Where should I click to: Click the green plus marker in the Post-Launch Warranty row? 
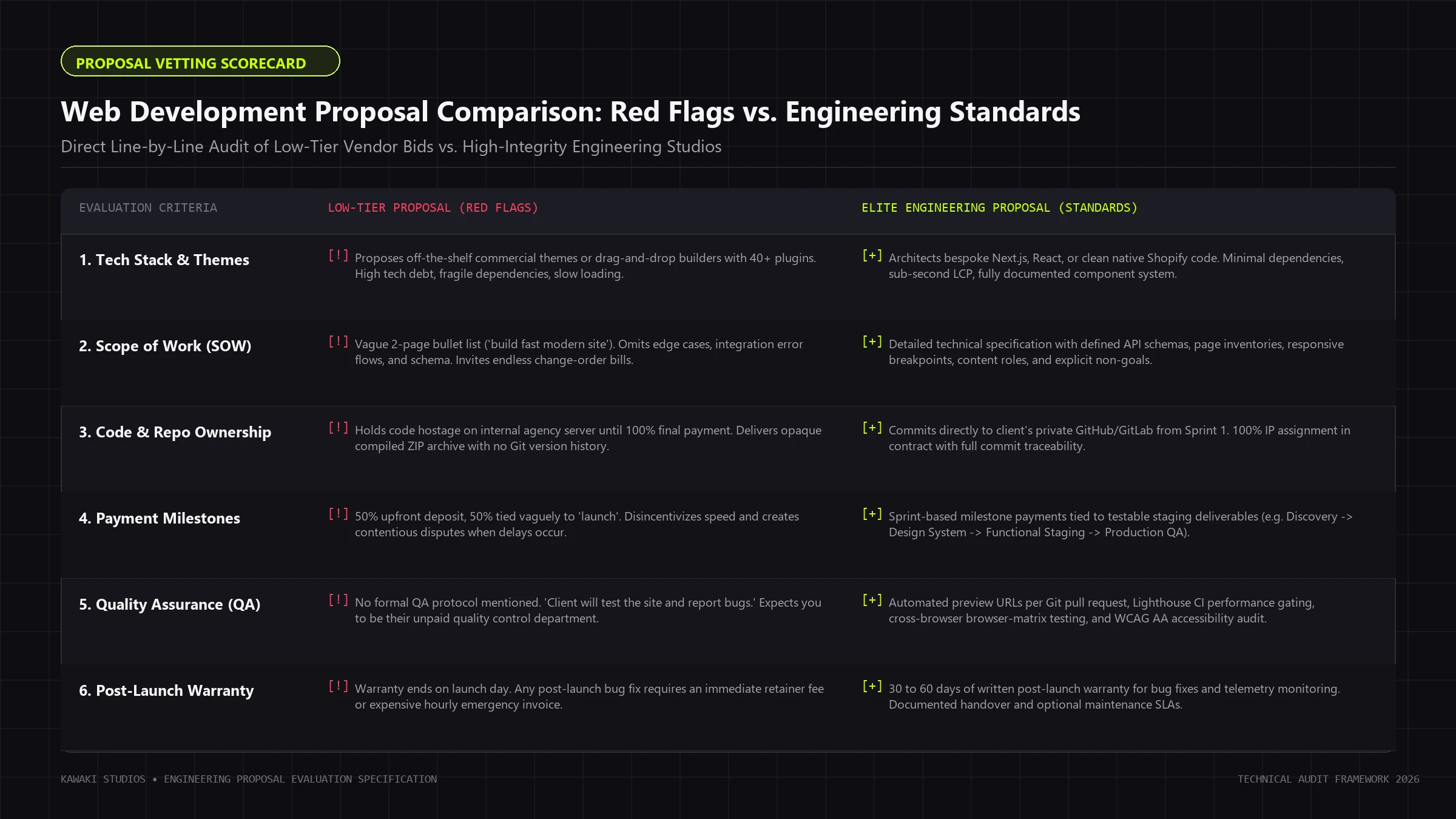(x=872, y=686)
